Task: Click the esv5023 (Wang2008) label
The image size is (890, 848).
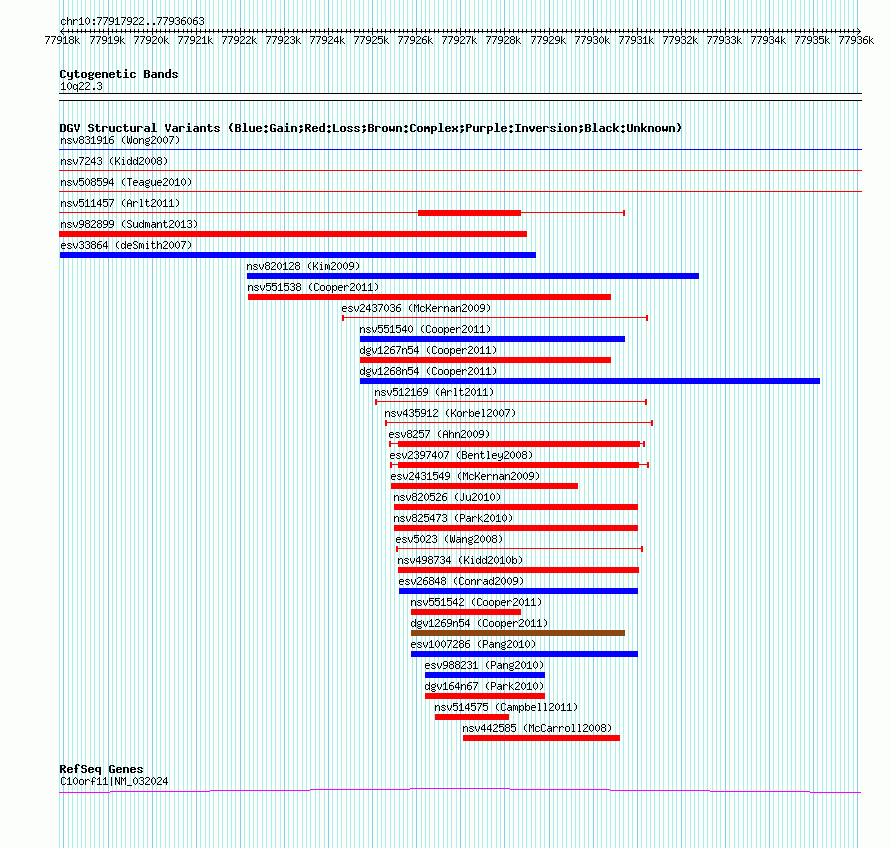Action: pos(449,539)
